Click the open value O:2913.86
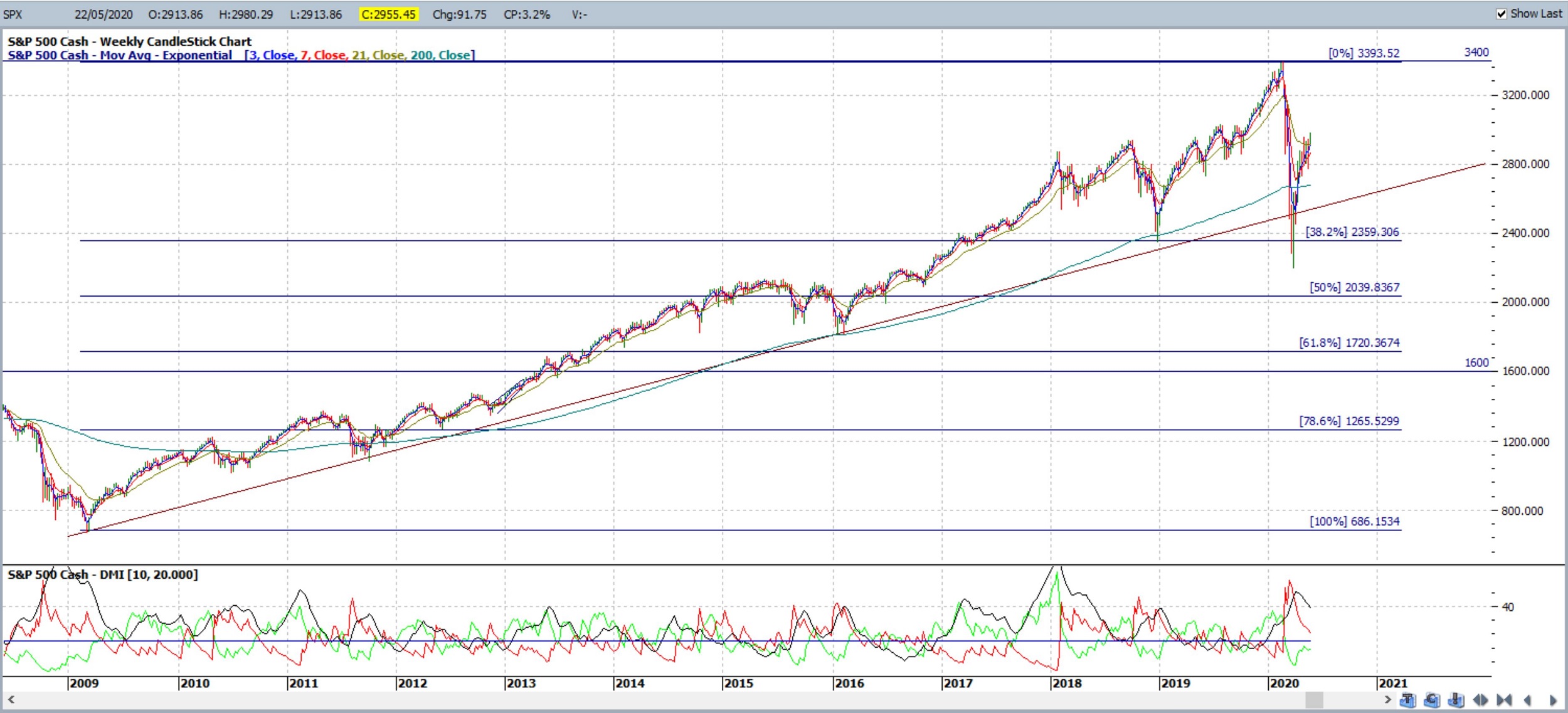The width and height of the screenshot is (1568, 713). coord(176,14)
